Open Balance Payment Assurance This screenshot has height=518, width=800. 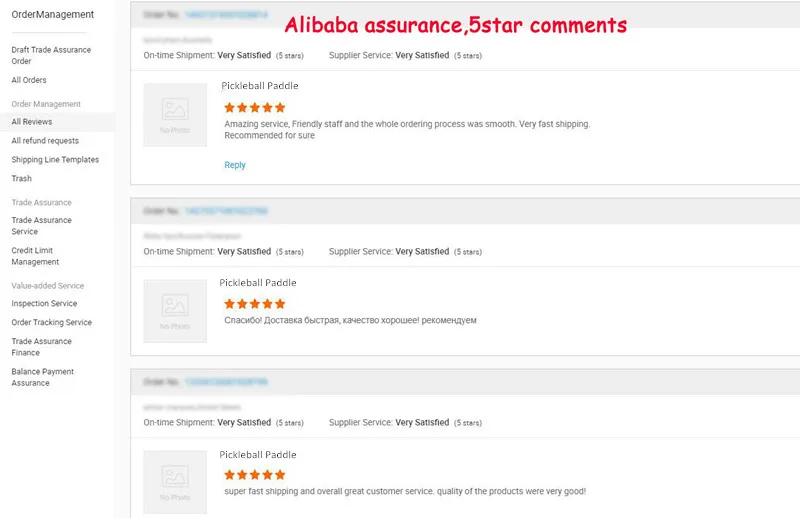click(43, 377)
